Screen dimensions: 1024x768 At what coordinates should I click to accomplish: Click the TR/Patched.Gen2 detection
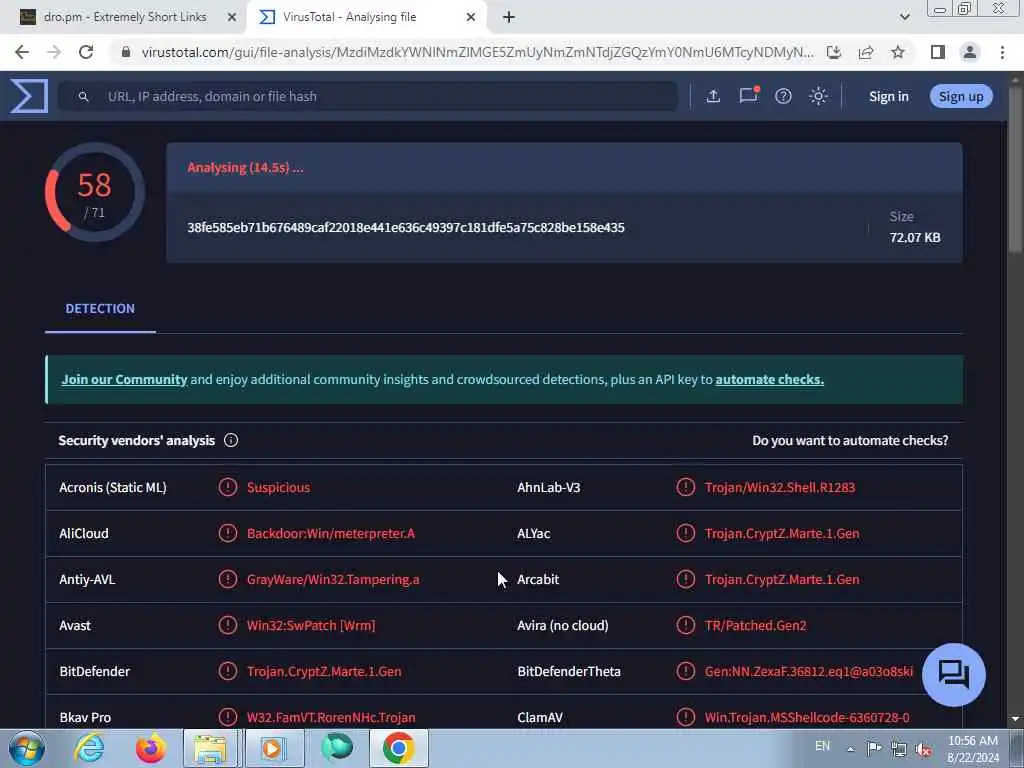coord(756,626)
